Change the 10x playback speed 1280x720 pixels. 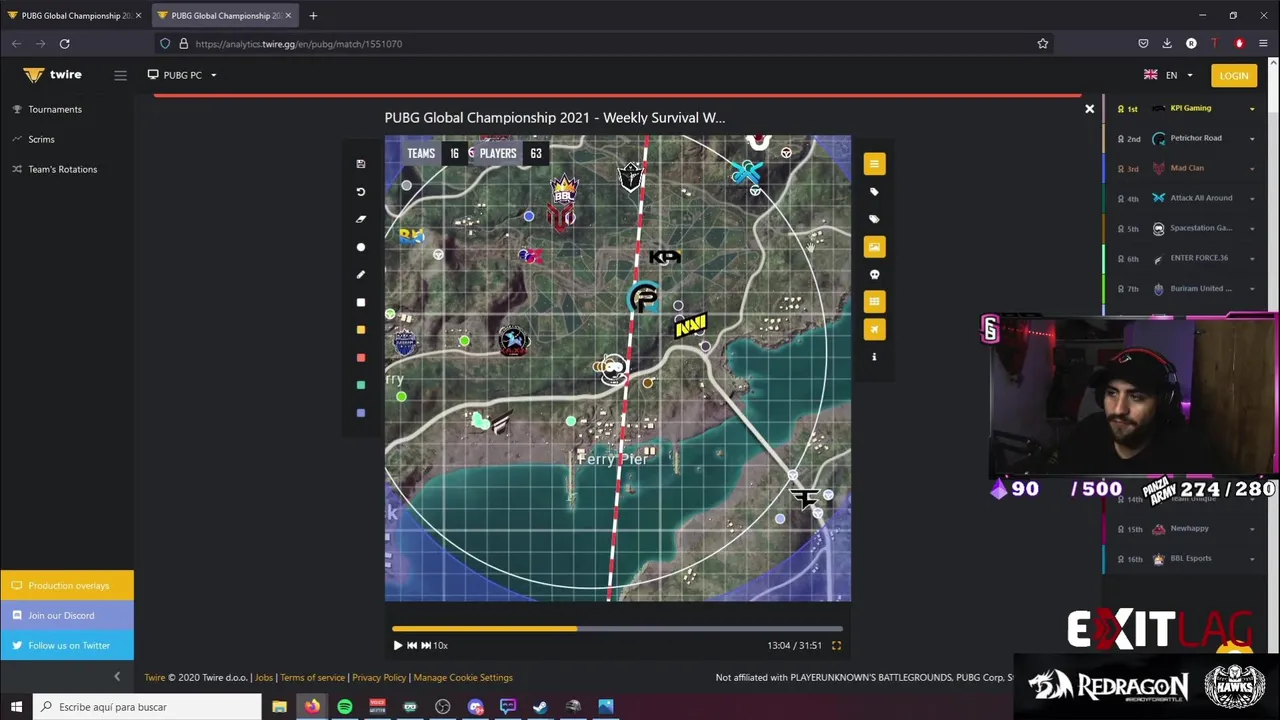click(440, 646)
